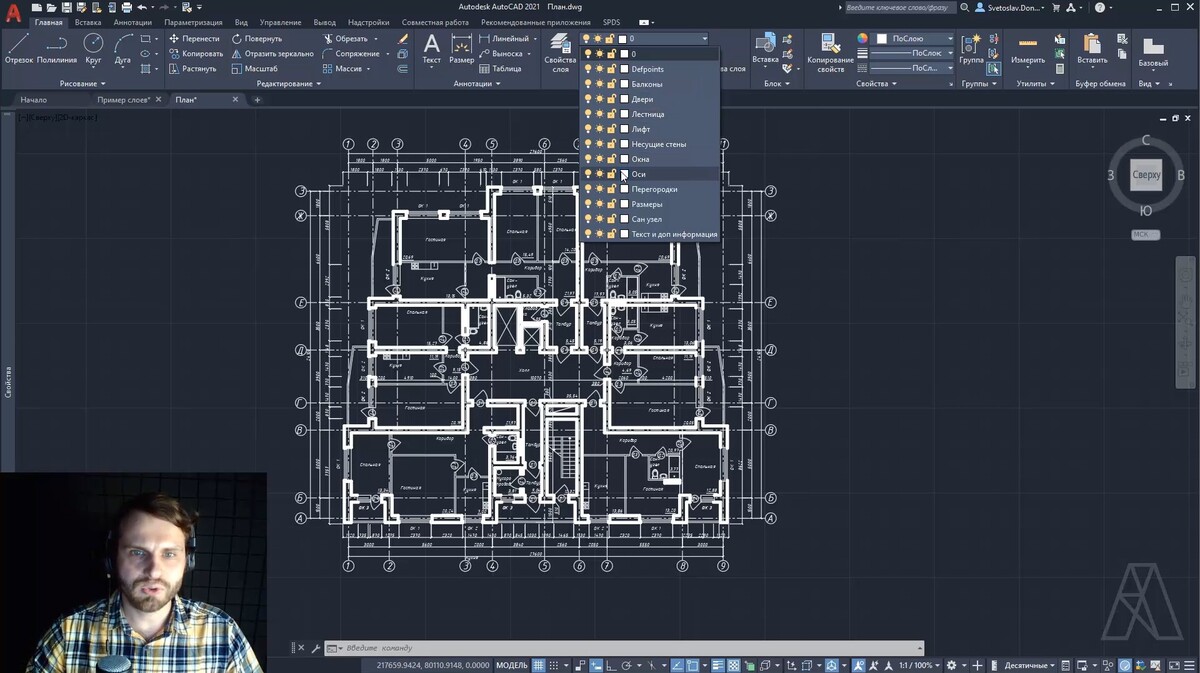The width and height of the screenshot is (1200, 673).
Task: Select the Отрезок line tool
Action: pyautogui.click(x=19, y=48)
